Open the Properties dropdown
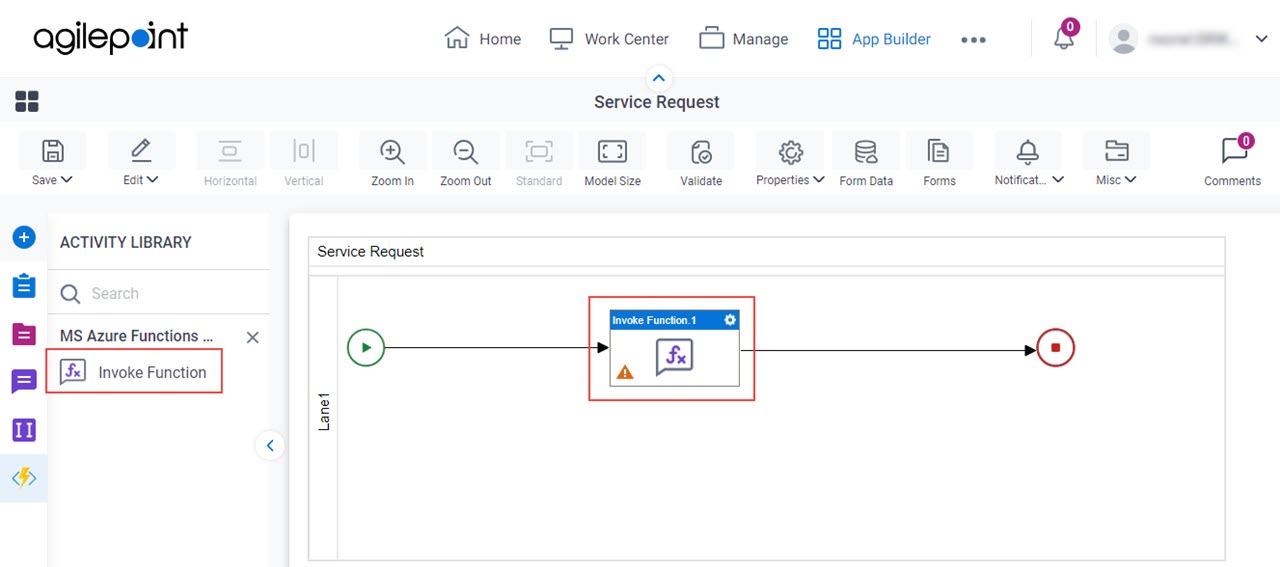Image resolution: width=1280 pixels, height=567 pixels. tap(790, 160)
